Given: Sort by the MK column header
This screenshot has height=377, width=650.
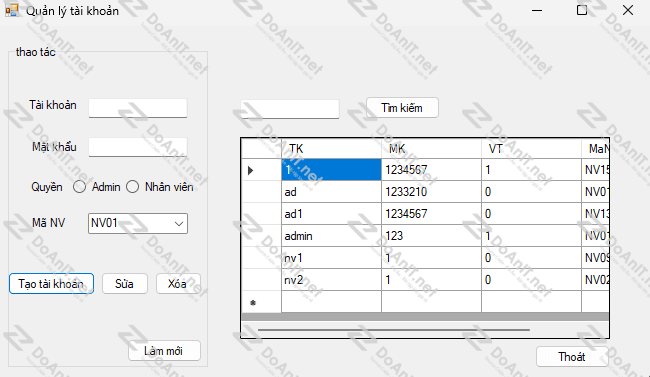Looking at the screenshot, I should pos(431,148).
